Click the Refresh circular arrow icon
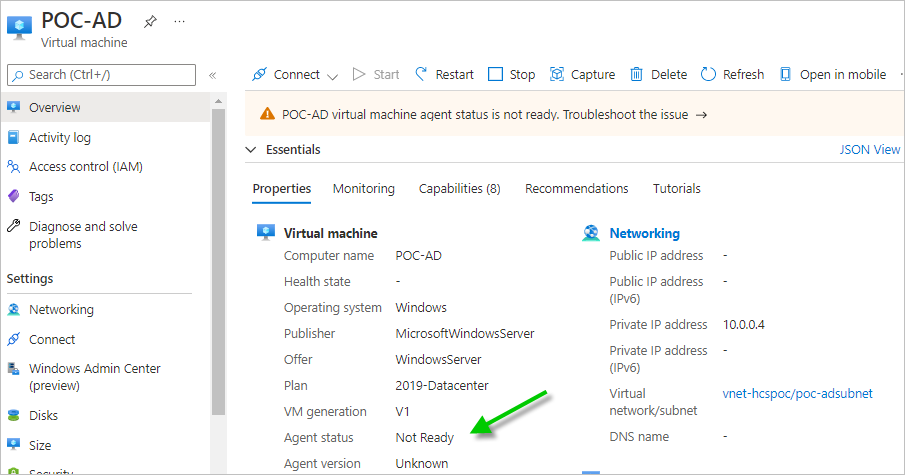This screenshot has height=475, width=905. pos(708,74)
